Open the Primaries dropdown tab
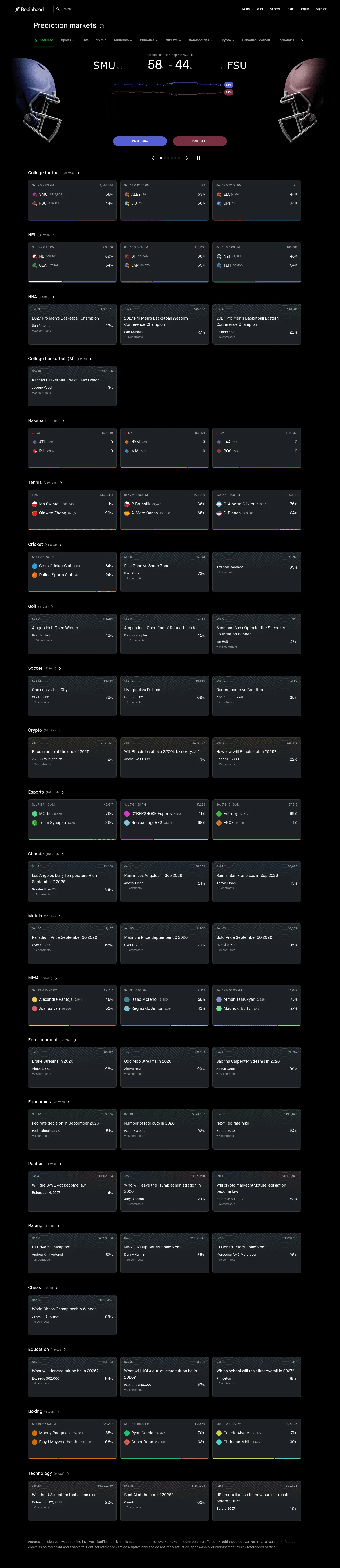 149,40
